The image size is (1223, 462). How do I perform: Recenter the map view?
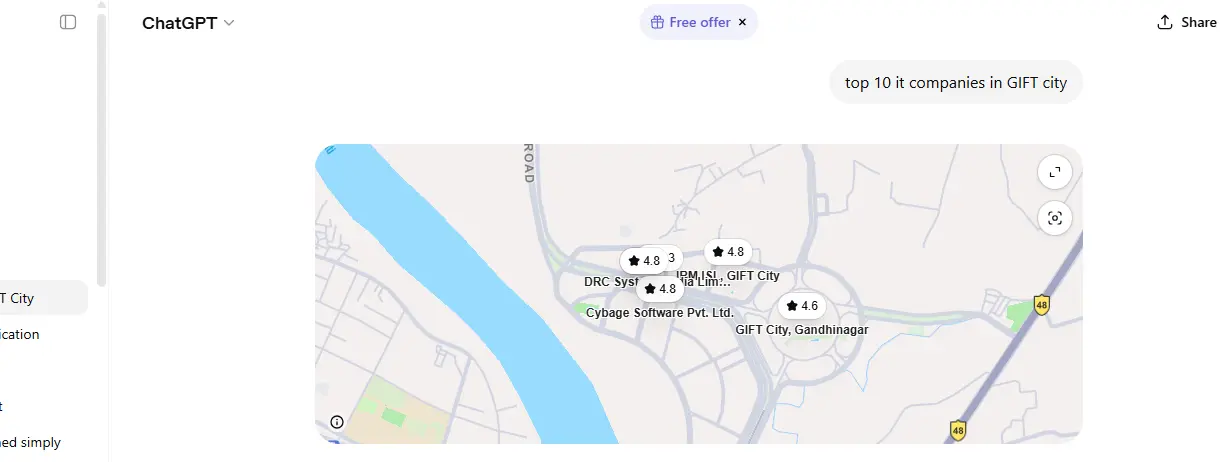pyautogui.click(x=1055, y=217)
